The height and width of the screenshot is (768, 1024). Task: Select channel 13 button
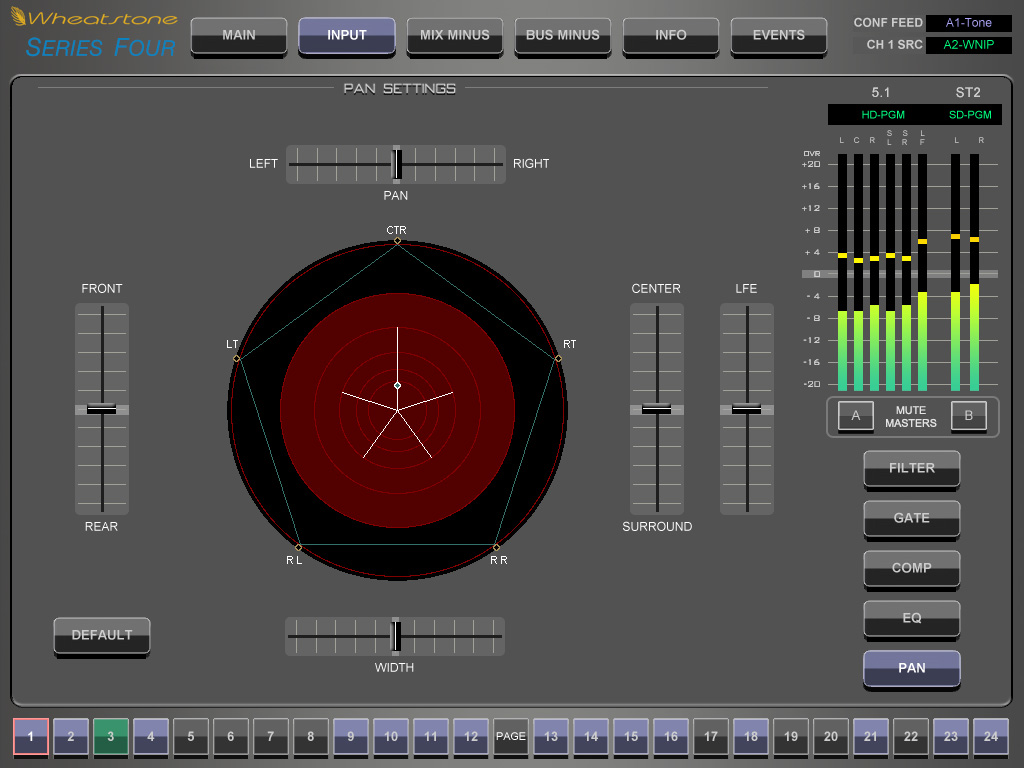pos(551,737)
